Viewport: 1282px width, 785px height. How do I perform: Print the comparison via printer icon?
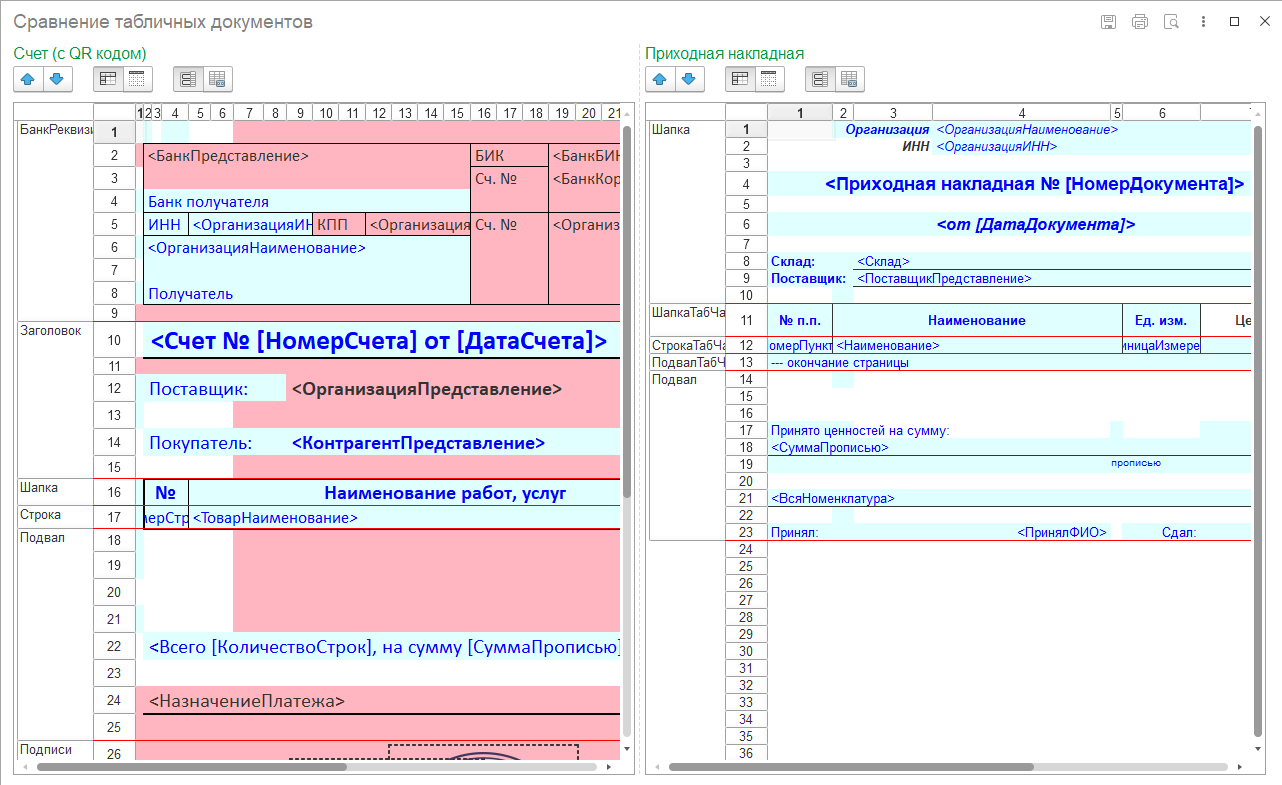pos(1139,22)
